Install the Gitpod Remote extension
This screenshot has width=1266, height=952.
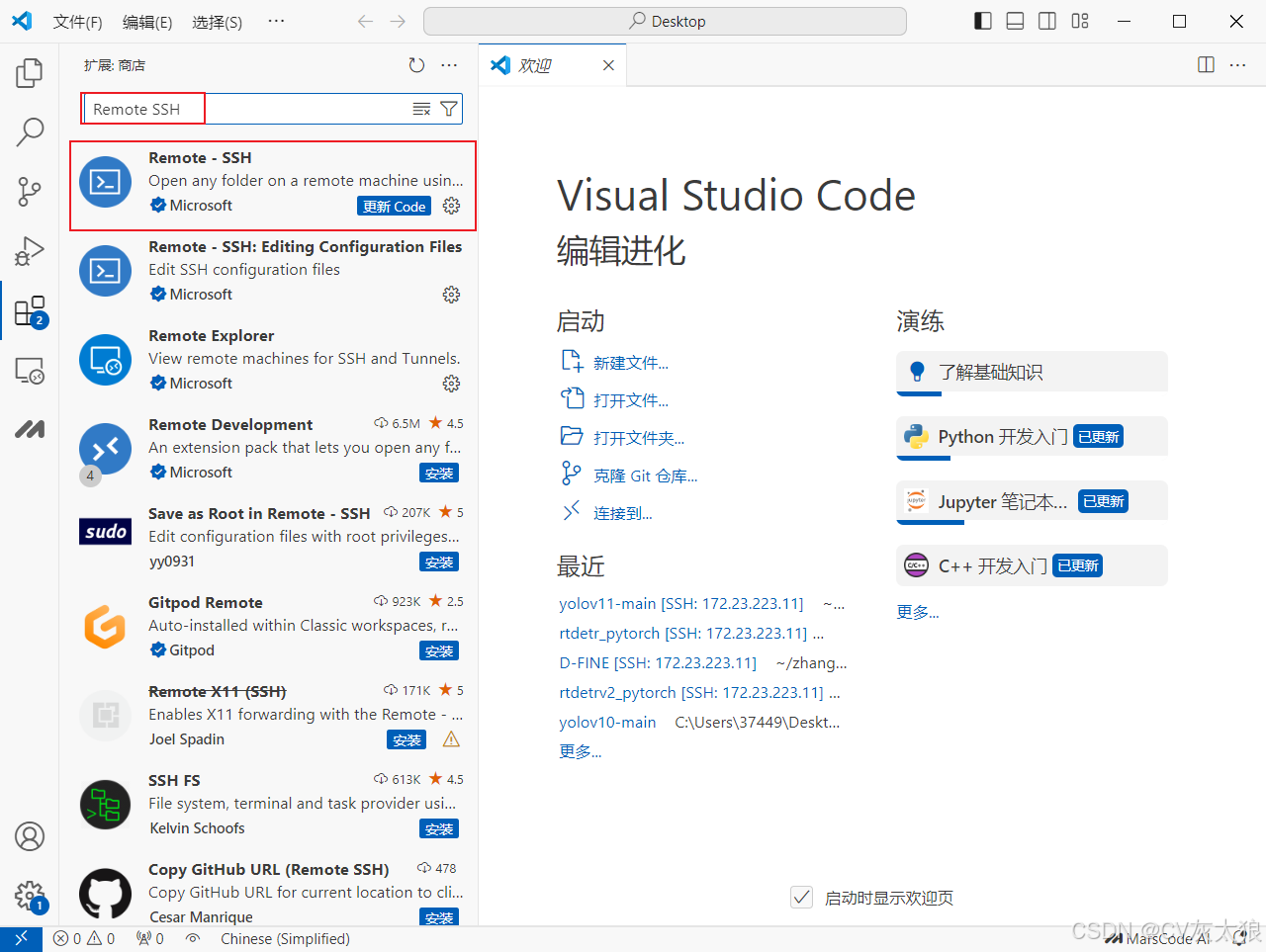pos(439,651)
